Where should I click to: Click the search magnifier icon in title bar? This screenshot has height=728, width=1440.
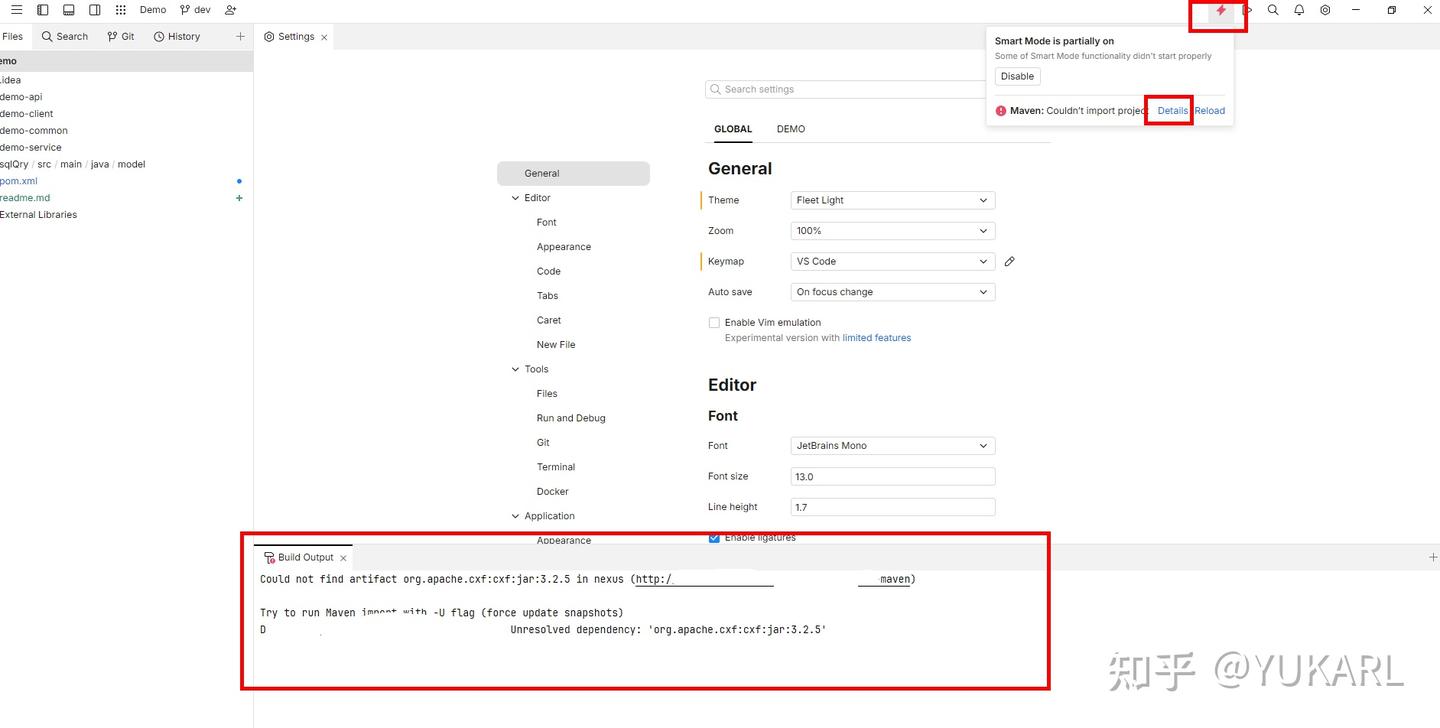pyautogui.click(x=1273, y=10)
